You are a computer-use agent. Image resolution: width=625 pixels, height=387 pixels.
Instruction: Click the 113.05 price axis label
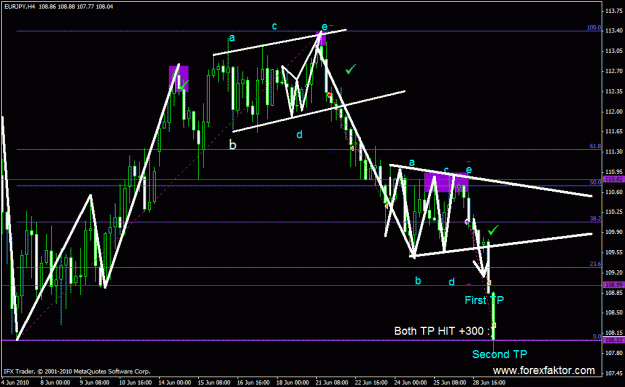[614, 51]
